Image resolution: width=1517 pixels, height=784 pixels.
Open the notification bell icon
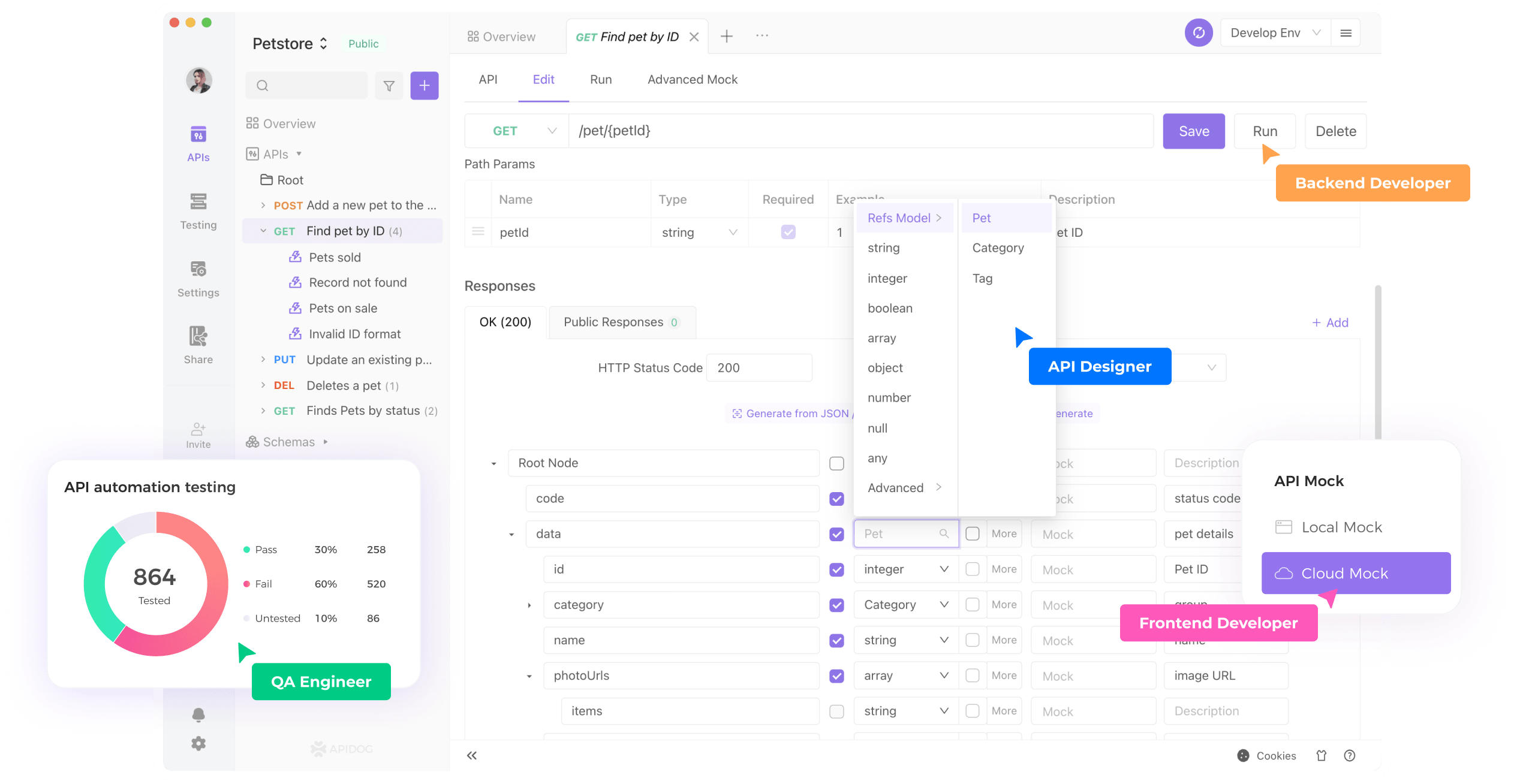point(198,714)
